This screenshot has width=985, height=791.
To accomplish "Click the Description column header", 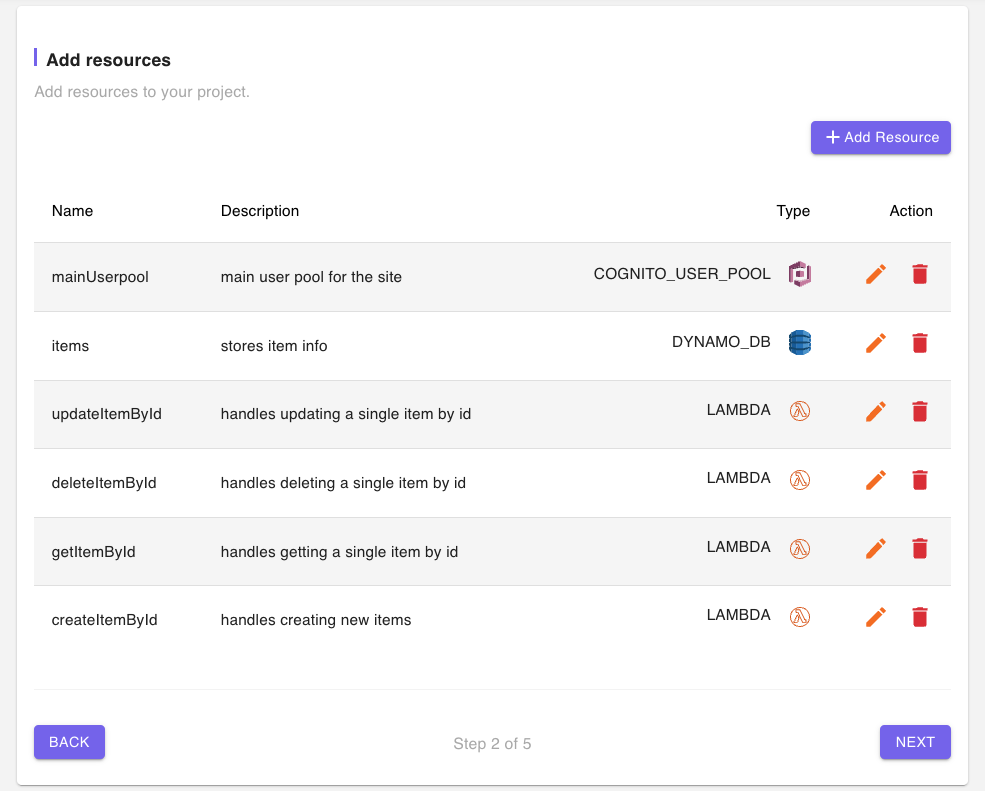I will pyautogui.click(x=259, y=211).
